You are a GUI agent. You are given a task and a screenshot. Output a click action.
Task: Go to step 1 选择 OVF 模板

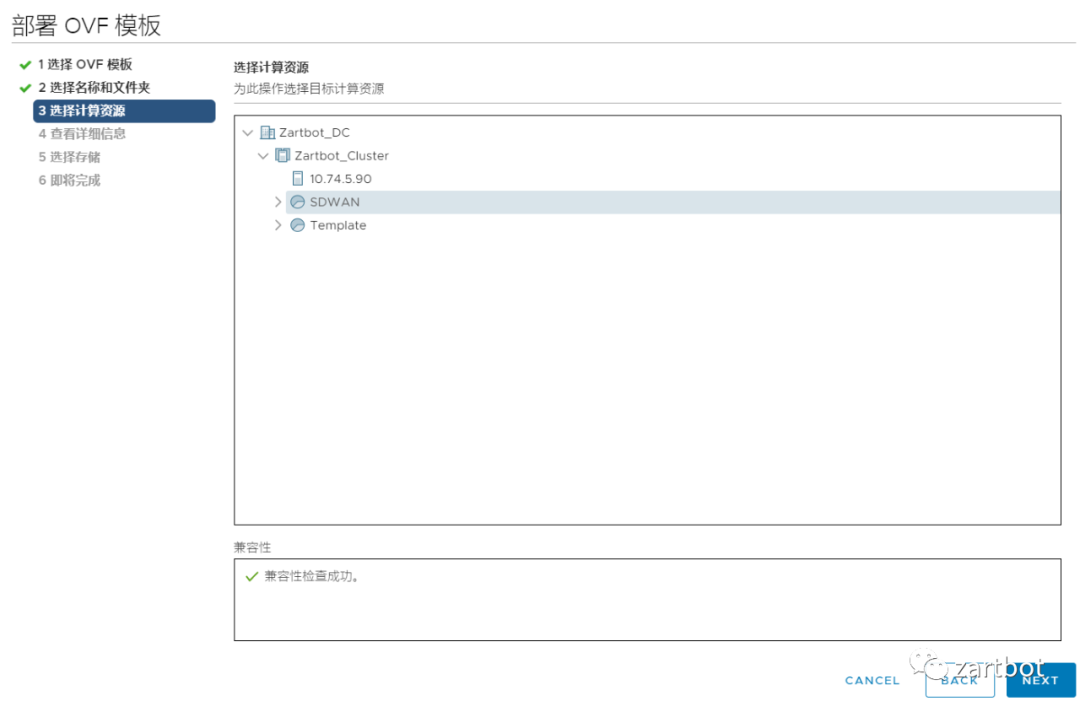click(85, 65)
